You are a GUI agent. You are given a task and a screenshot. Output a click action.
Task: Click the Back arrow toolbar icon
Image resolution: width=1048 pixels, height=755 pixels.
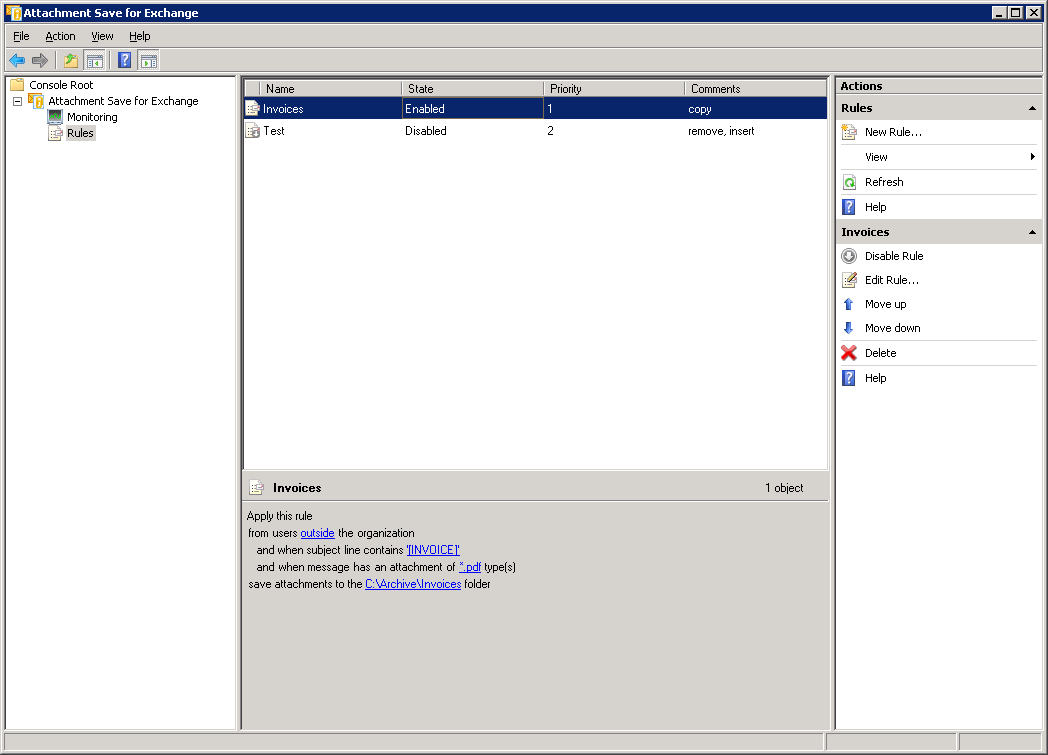(17, 60)
